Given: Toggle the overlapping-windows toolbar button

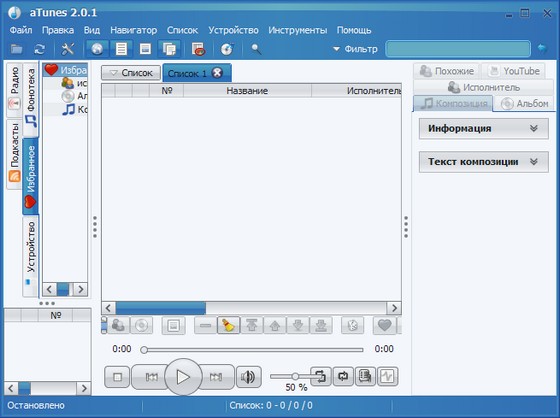Looking at the screenshot, I should click(x=169, y=49).
